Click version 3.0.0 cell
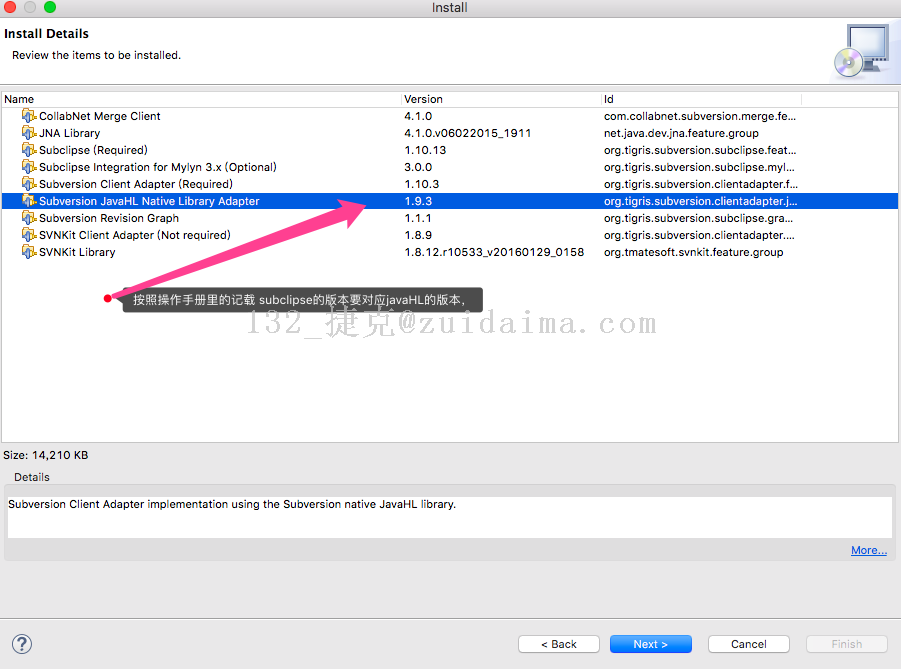The width and height of the screenshot is (901, 669). tap(418, 167)
